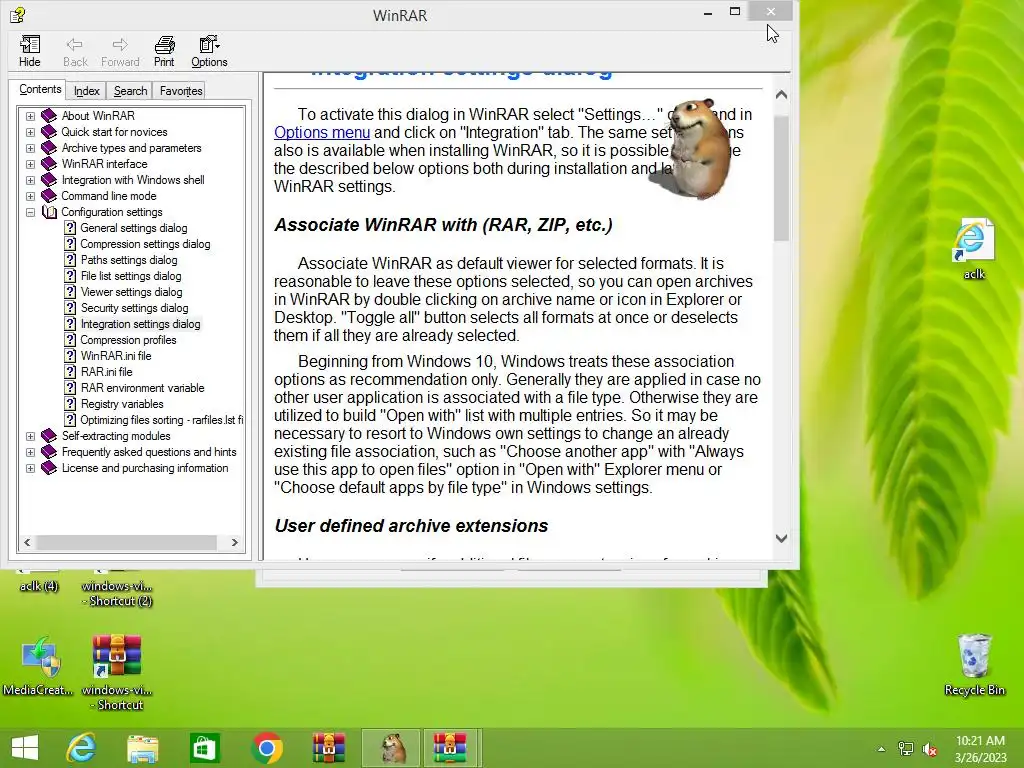Switch to the Index tab
Viewport: 1024px width, 768px height.
click(86, 91)
